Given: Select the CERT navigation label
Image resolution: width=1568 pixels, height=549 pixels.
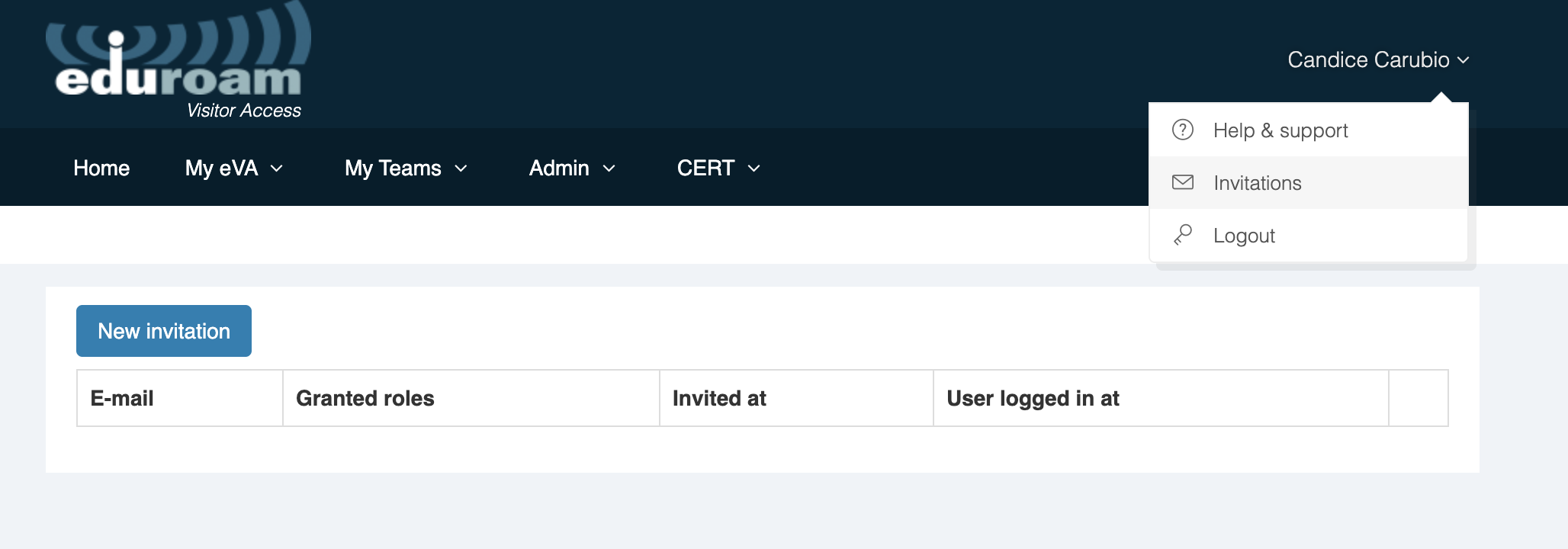Looking at the screenshot, I should click(705, 169).
